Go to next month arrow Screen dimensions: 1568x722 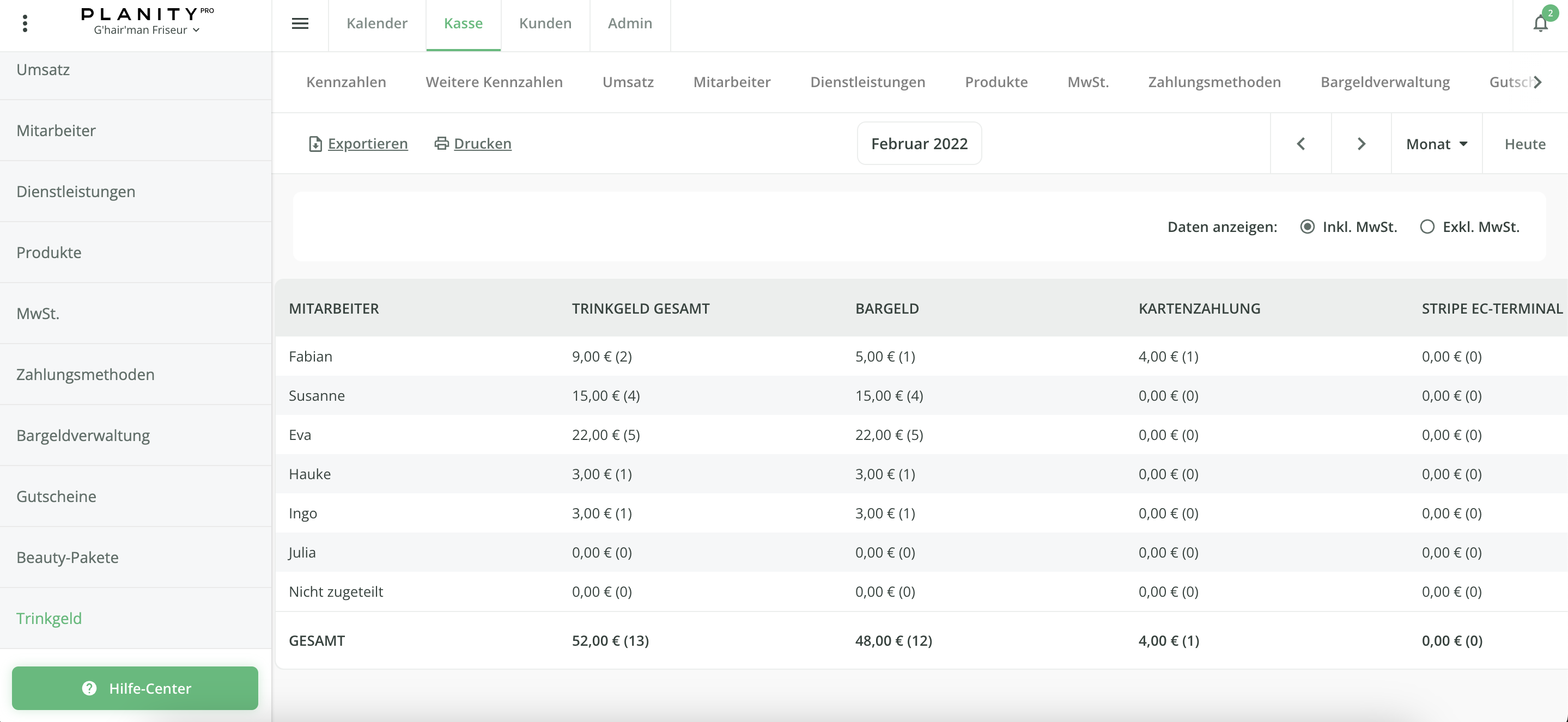pyautogui.click(x=1362, y=144)
